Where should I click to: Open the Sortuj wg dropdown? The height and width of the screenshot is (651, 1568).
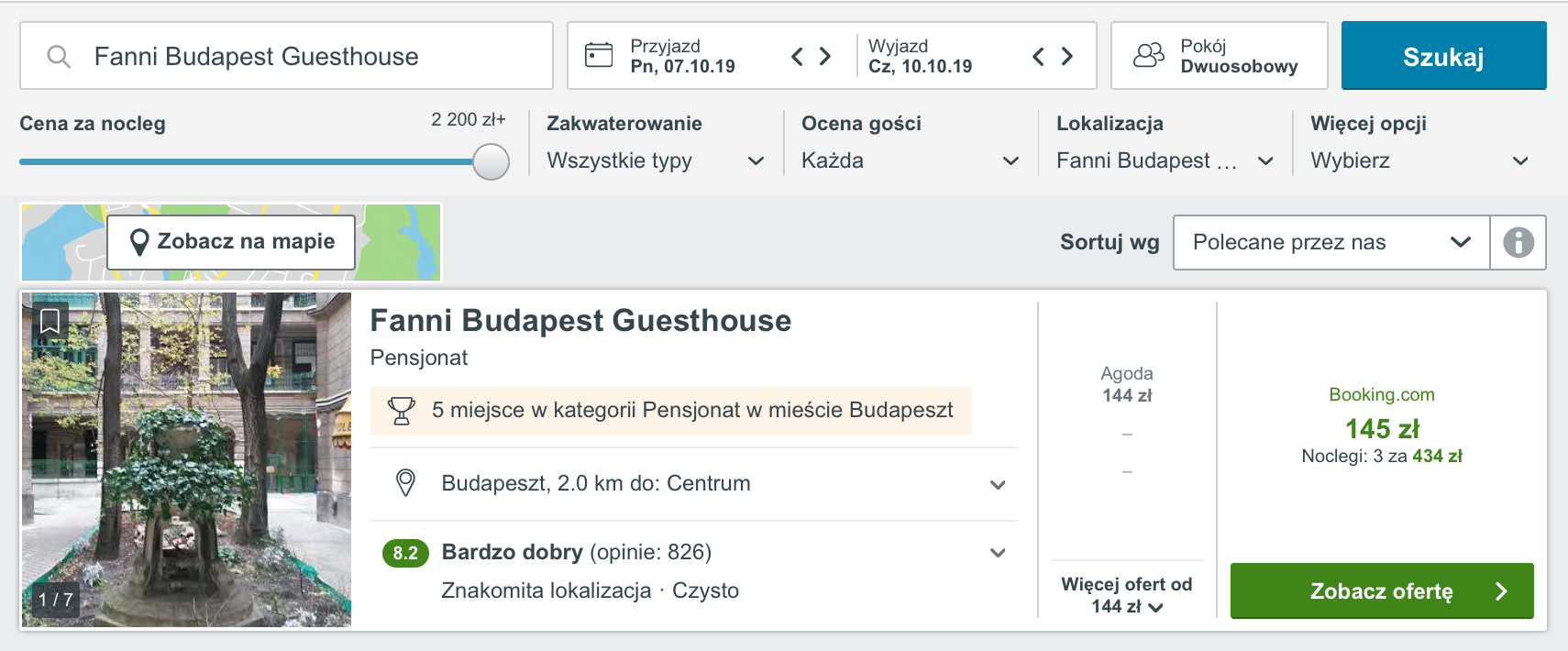pos(1331,242)
